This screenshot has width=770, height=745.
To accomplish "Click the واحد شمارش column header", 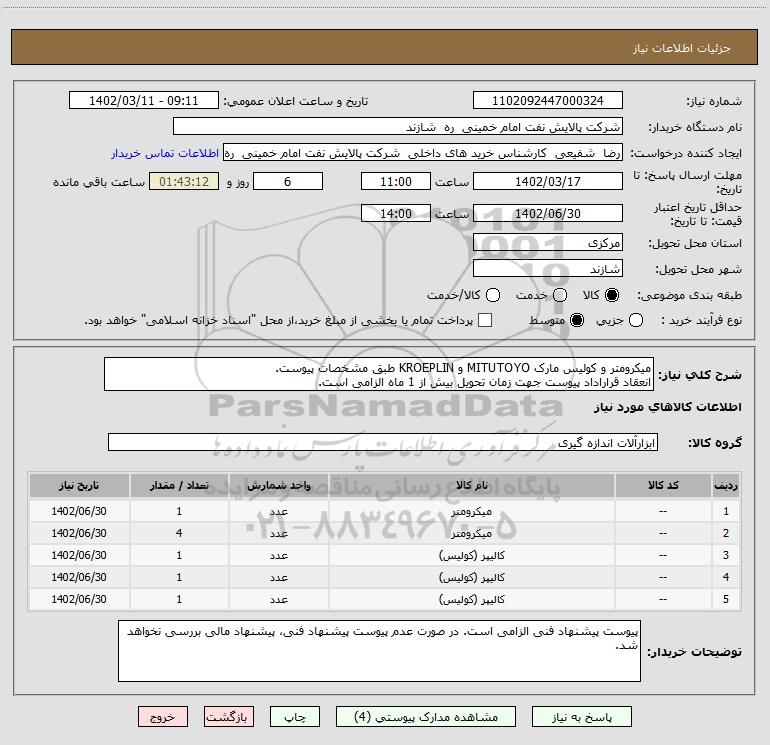I will click(x=278, y=485).
